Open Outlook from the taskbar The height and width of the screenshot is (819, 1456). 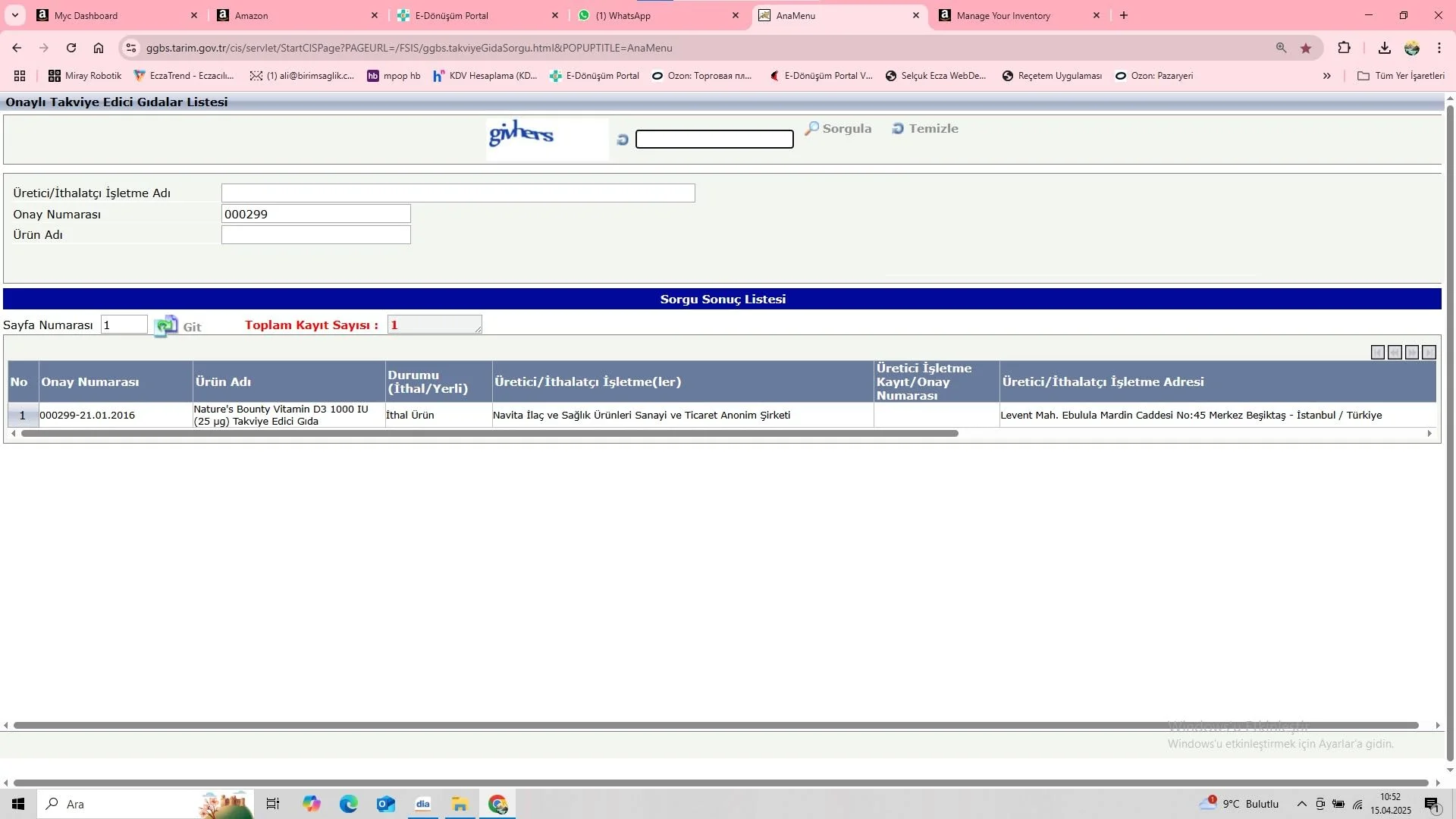(x=385, y=804)
